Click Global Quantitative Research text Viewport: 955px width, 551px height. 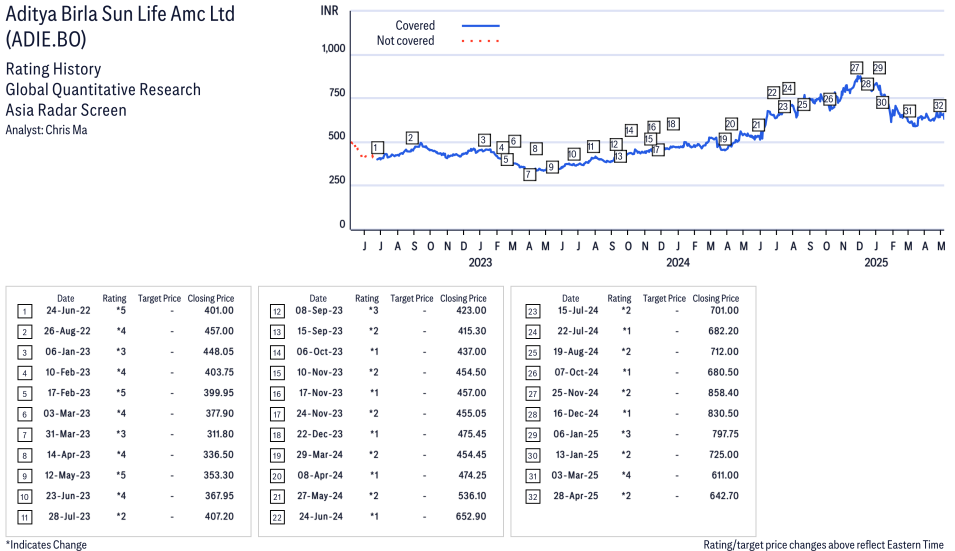(103, 89)
